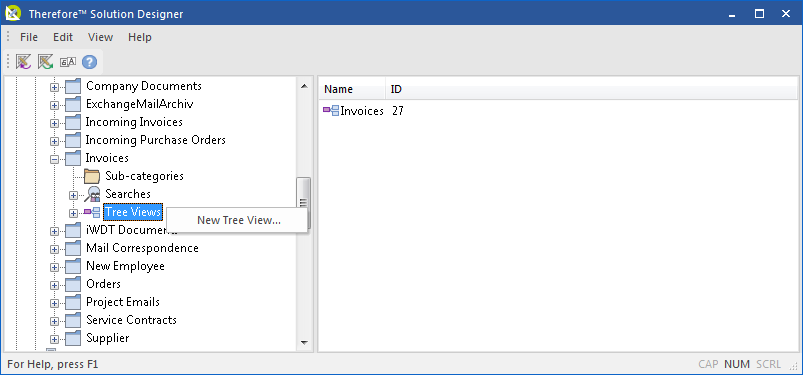Select the Sub-categories label

tap(144, 176)
